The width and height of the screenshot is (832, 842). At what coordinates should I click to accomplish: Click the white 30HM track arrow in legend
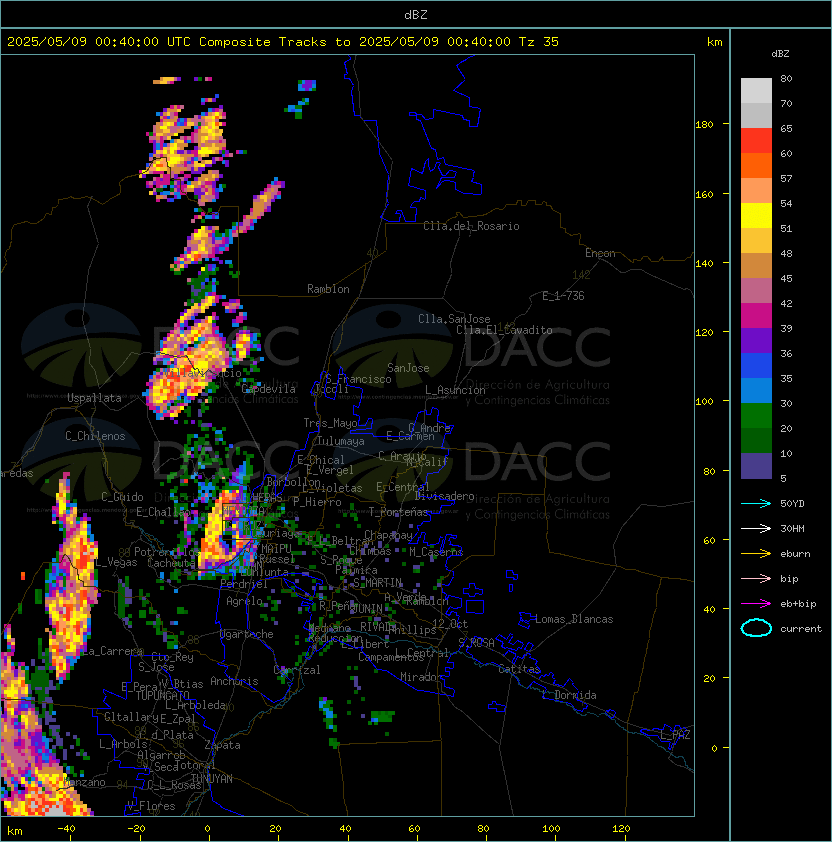point(756,528)
